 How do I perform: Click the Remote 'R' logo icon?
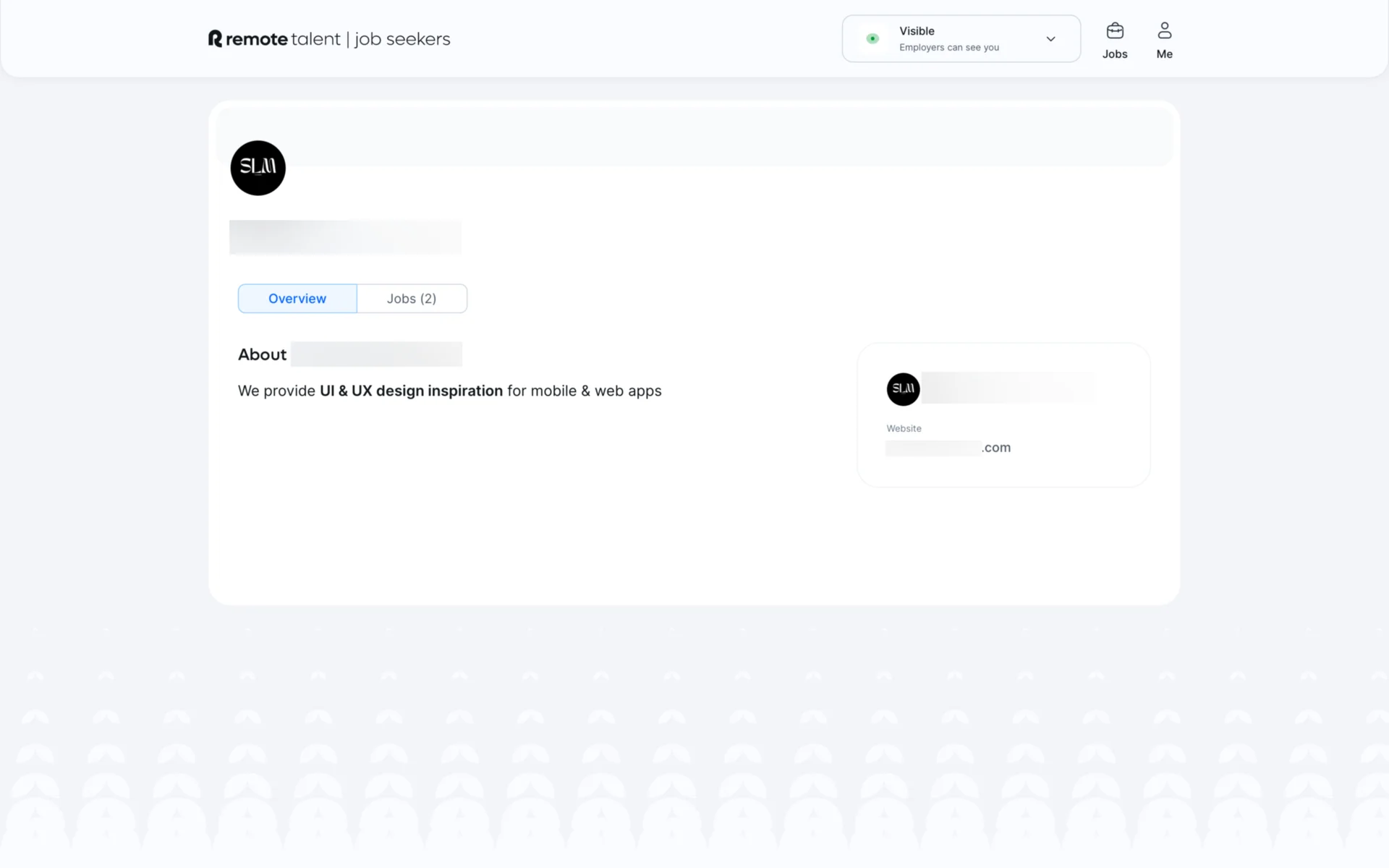(215, 38)
